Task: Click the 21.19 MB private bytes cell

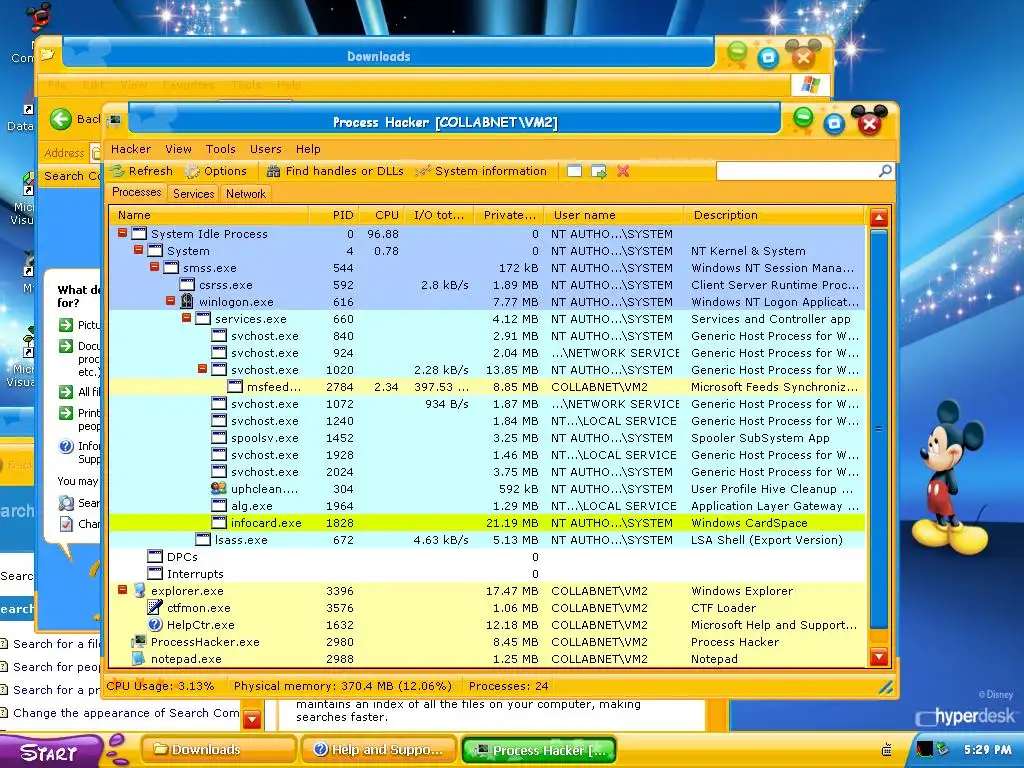Action: click(511, 522)
